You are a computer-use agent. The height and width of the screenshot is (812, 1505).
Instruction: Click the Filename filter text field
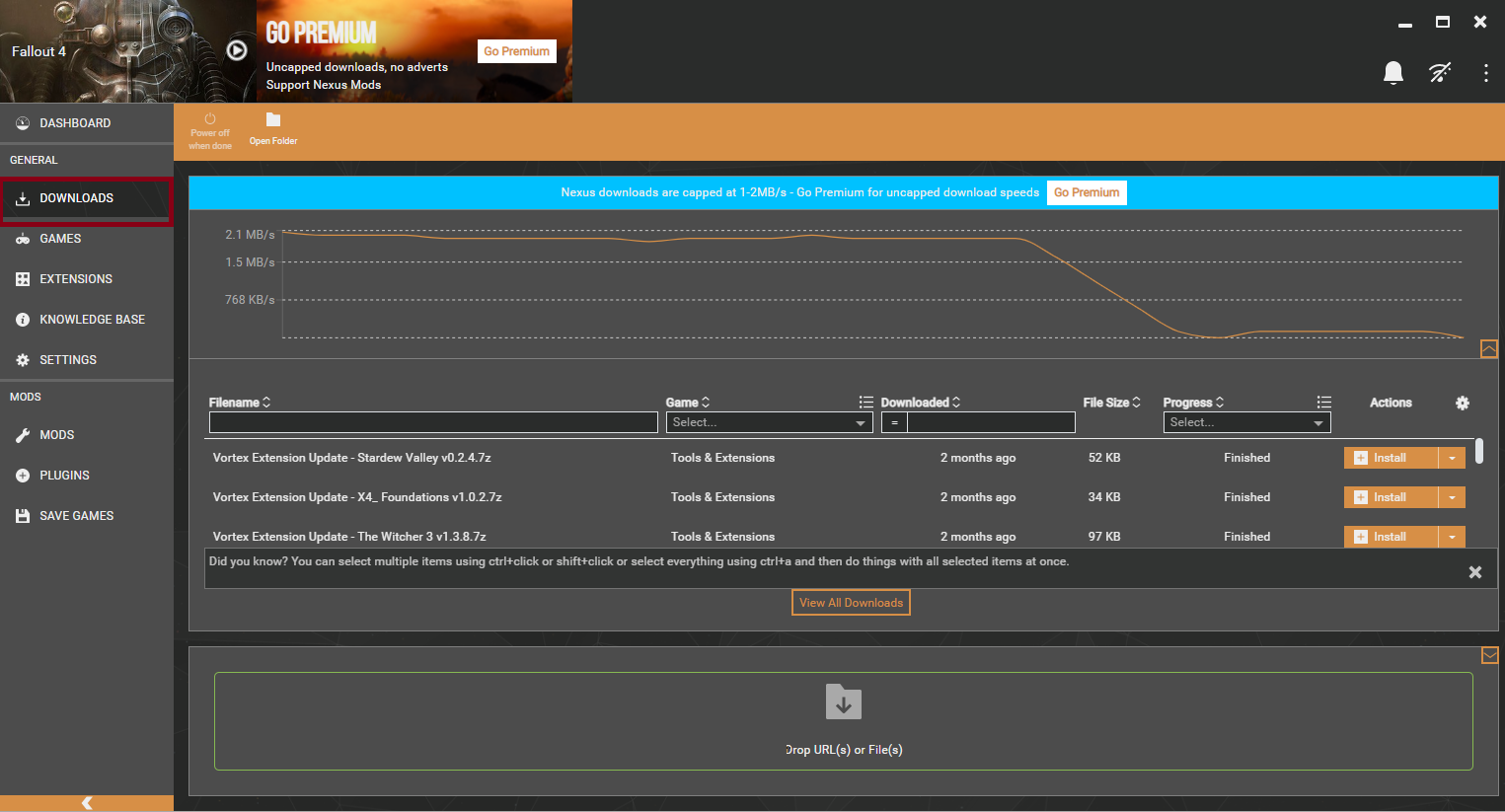433,422
